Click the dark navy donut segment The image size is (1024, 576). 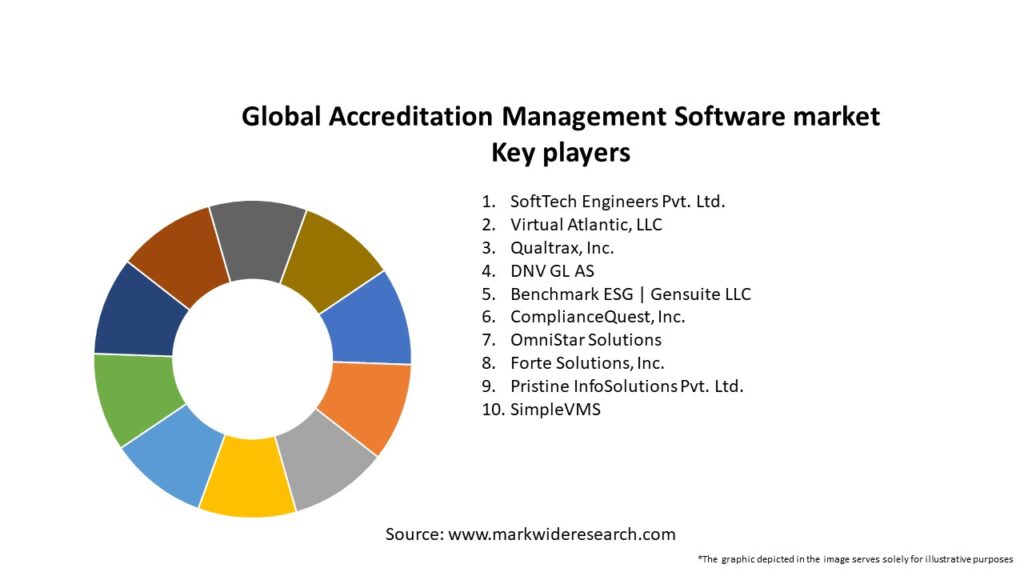pos(139,311)
